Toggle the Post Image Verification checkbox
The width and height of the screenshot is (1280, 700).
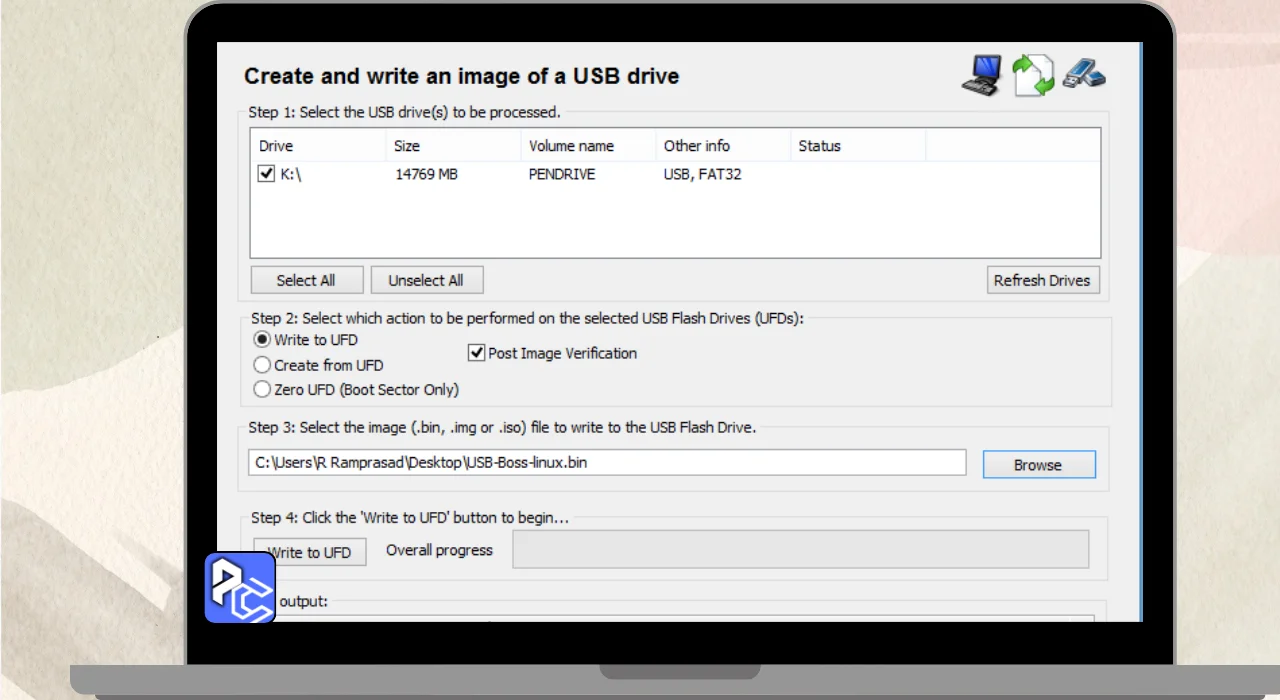click(476, 353)
